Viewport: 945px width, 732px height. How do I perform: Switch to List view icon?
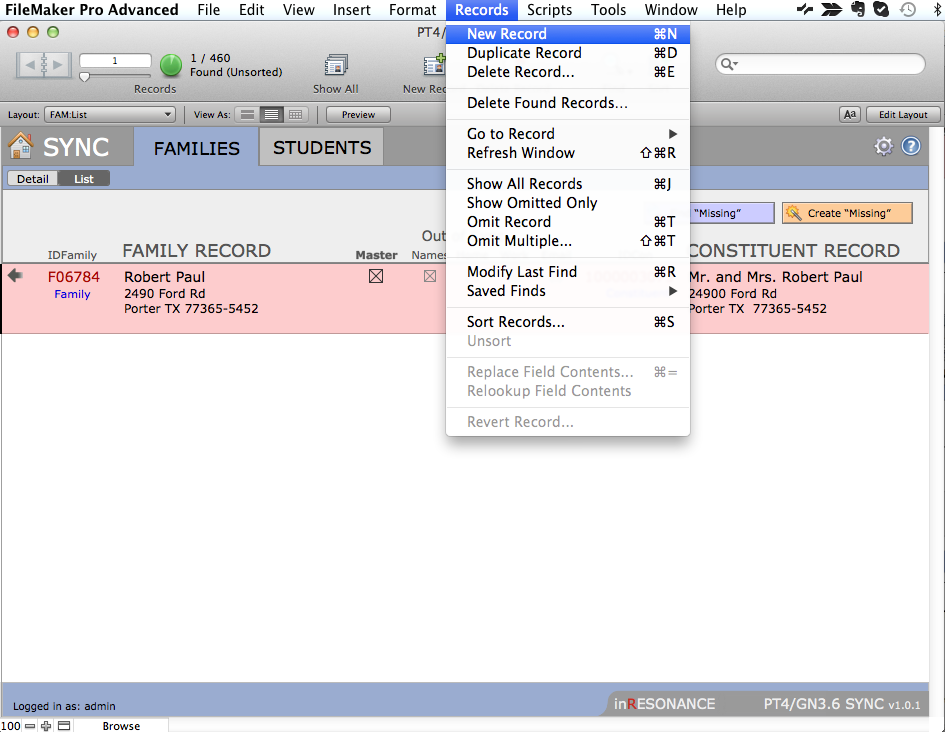coord(271,114)
